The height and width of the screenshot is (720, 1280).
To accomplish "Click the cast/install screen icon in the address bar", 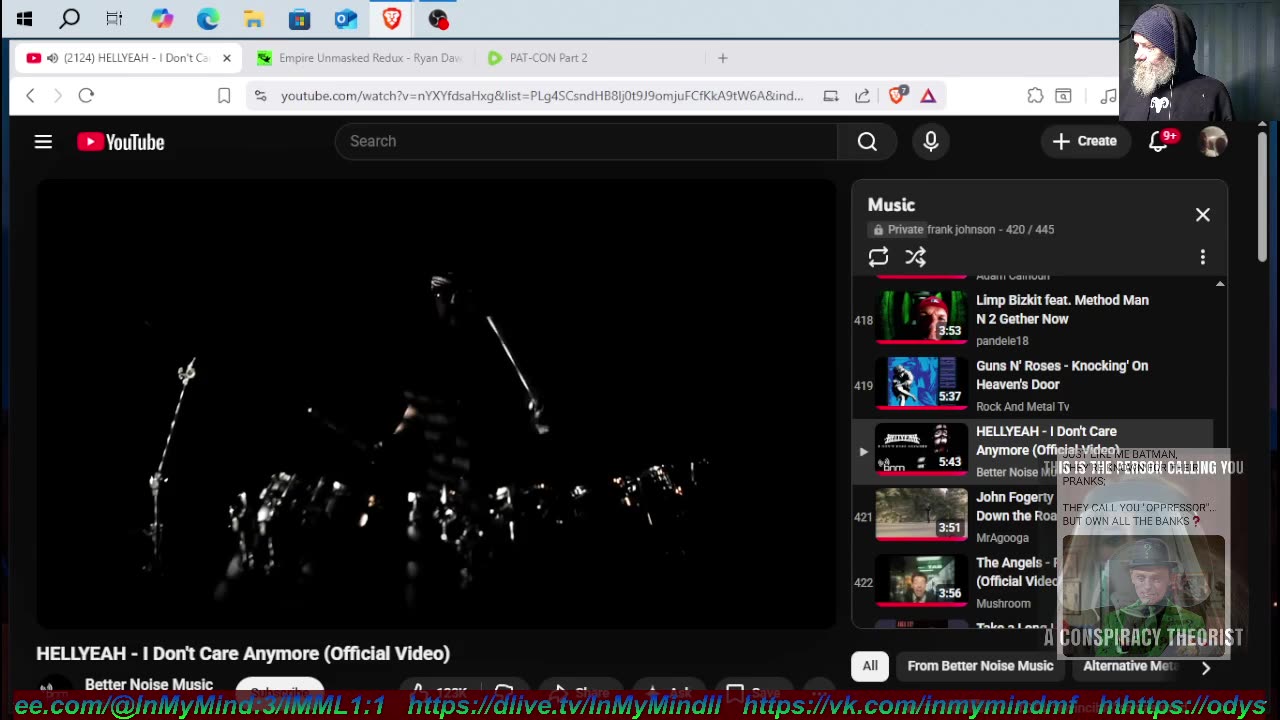I will tap(830, 96).
